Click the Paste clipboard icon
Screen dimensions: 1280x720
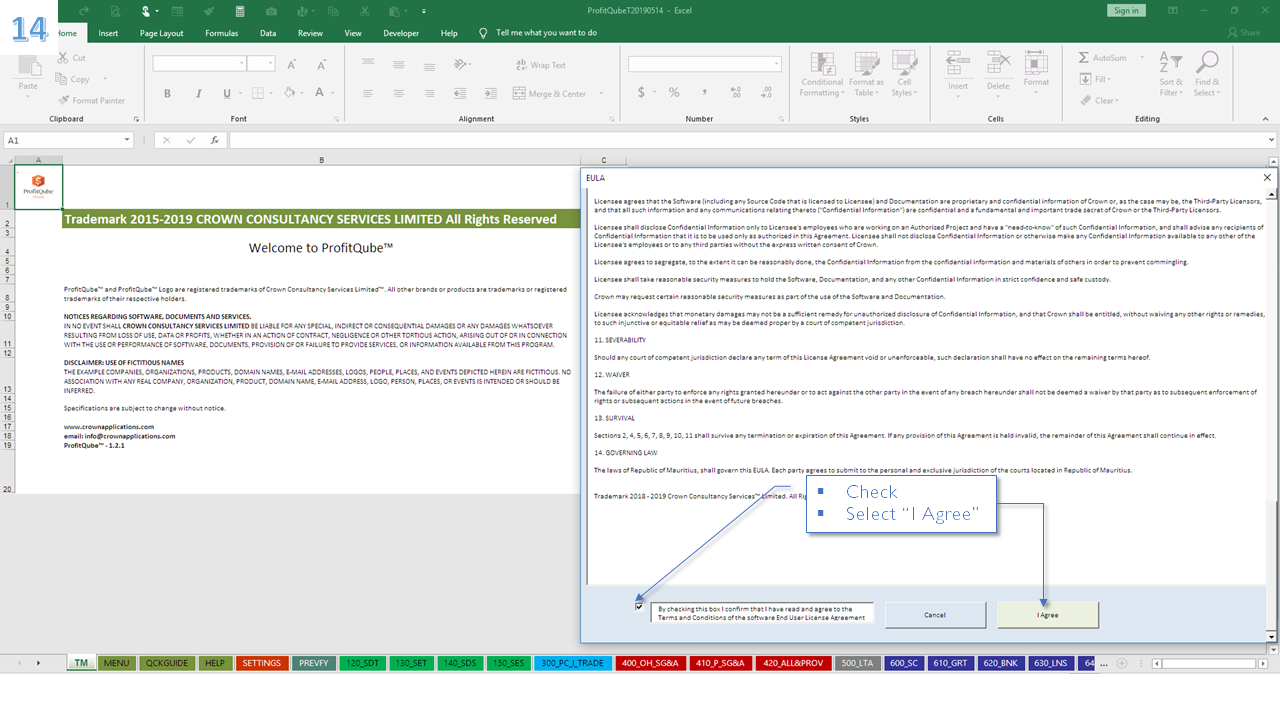[x=28, y=66]
